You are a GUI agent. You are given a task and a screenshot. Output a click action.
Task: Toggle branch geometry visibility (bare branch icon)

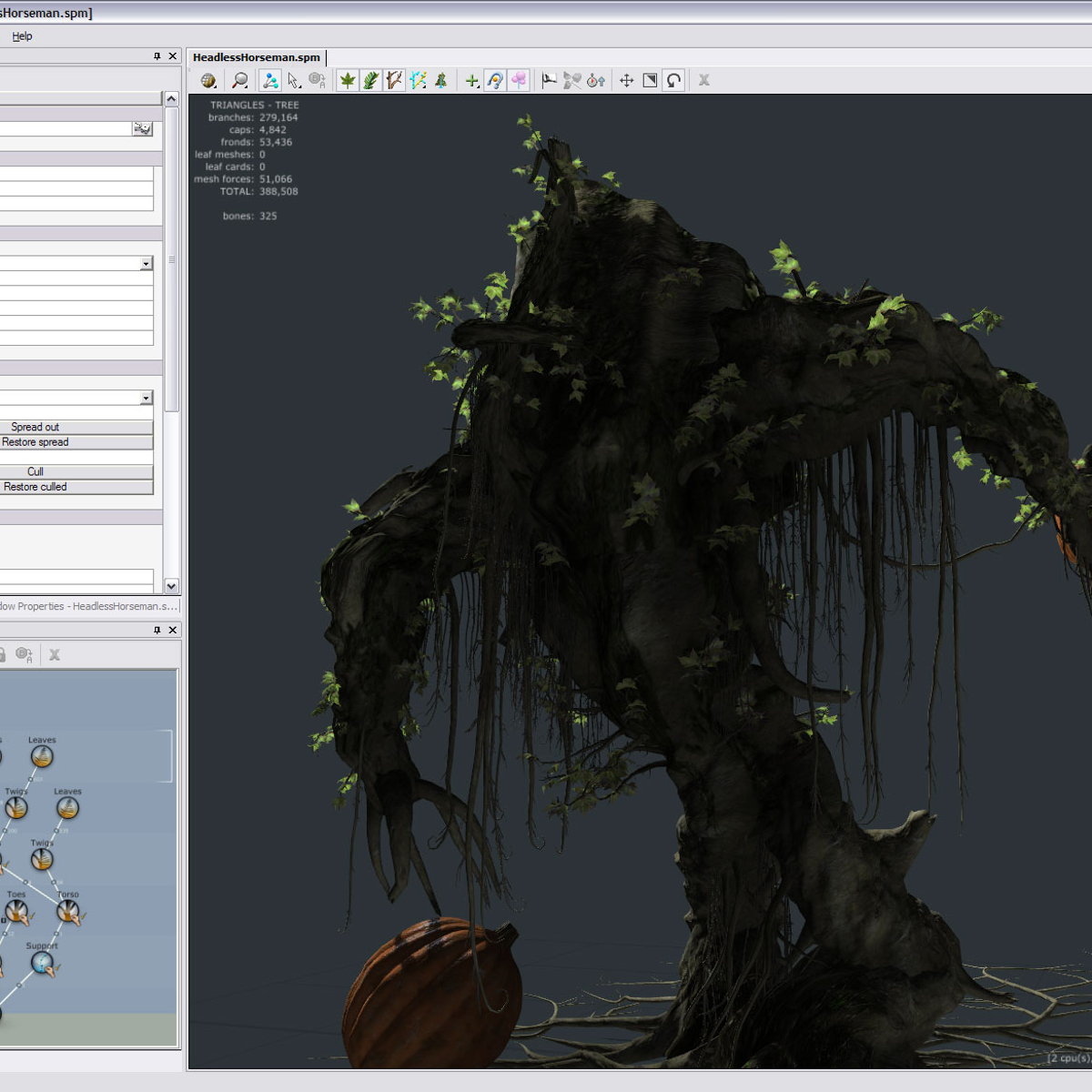tap(394, 80)
